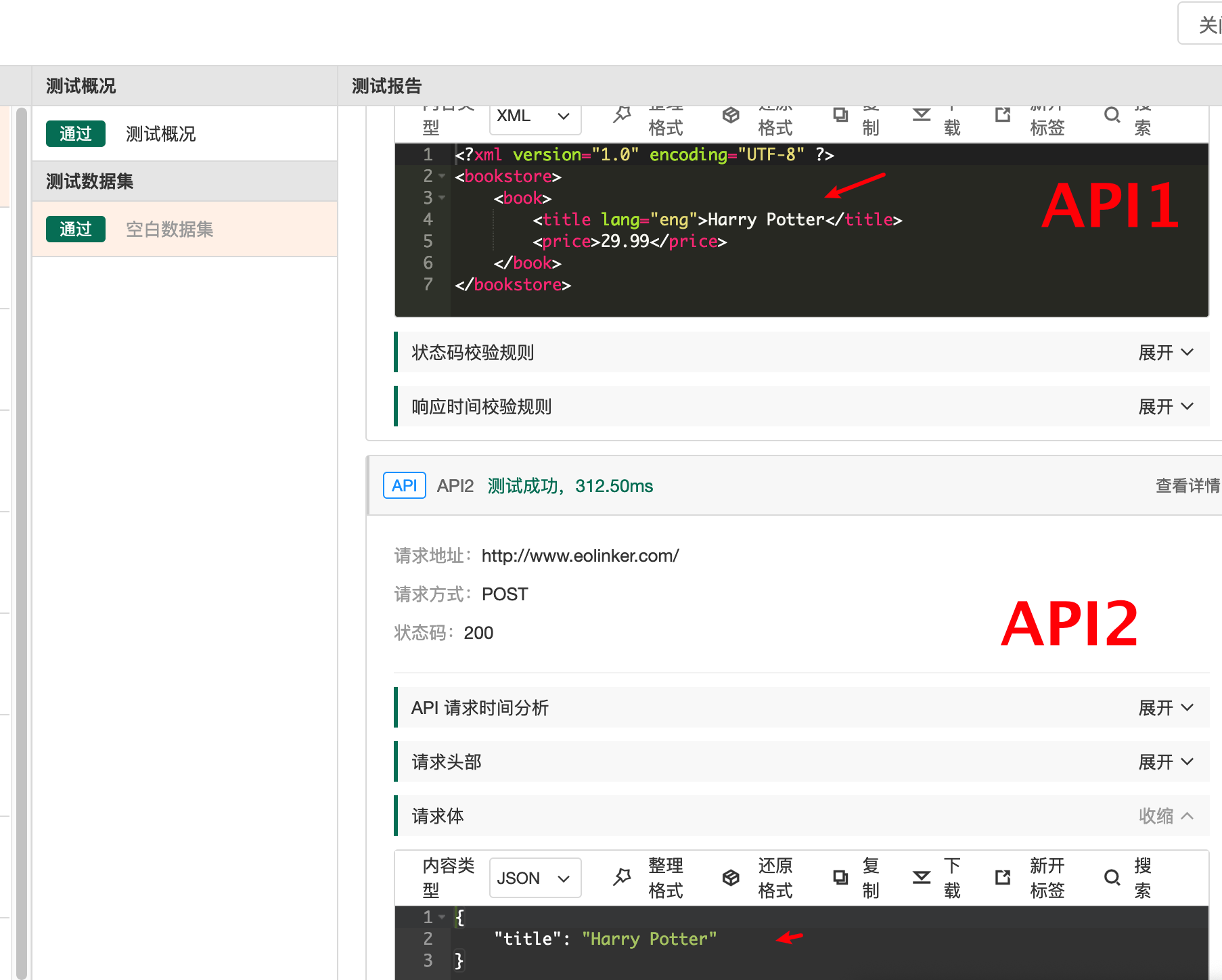Screen dimensions: 1222x980
Task: Click the search (搜索) magnifier in JSON toolbar
Action: (x=1112, y=877)
